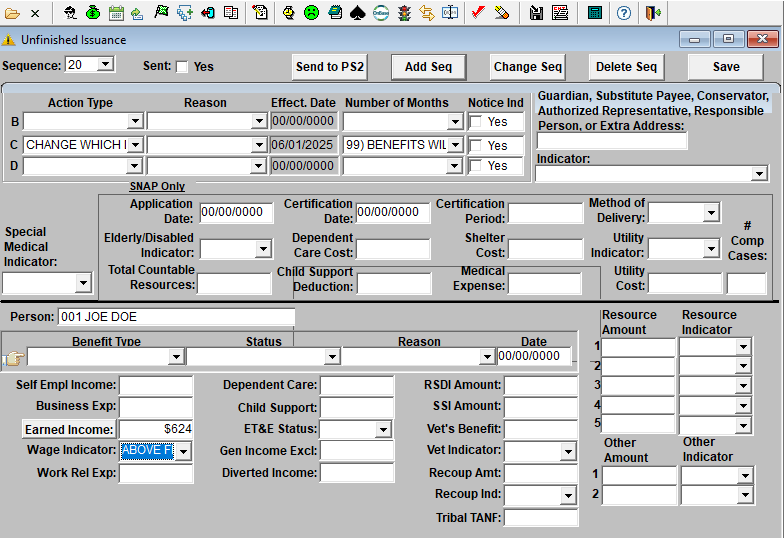784x538 pixels.
Task: Expand the Wage Indicator dropdown
Action: click(184, 451)
